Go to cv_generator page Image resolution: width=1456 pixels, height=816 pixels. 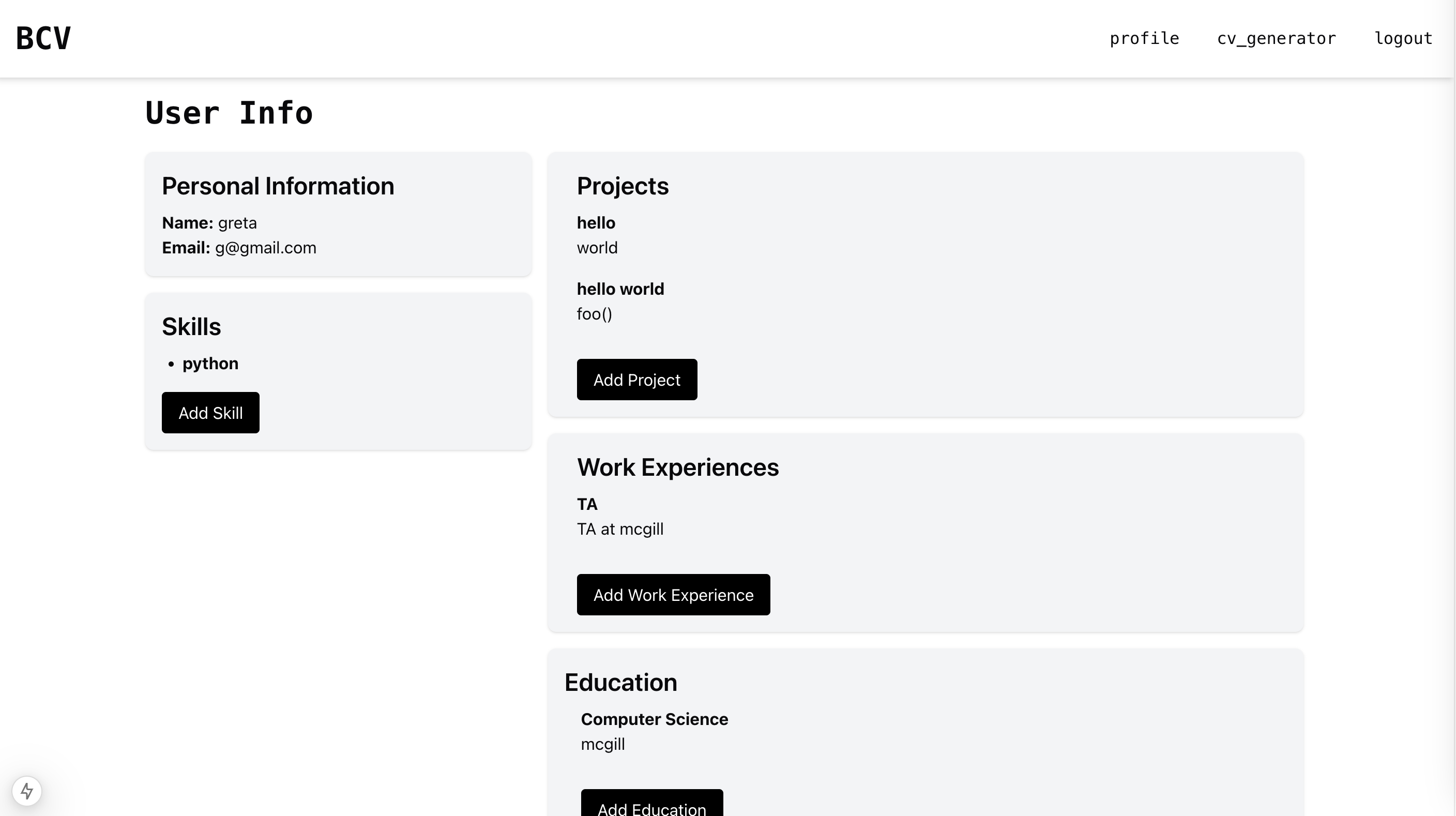point(1276,38)
